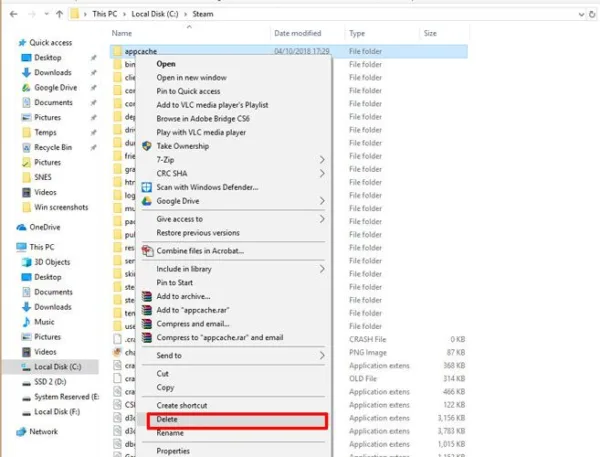Select Rename in the context menu
The image size is (600, 457).
click(170, 433)
